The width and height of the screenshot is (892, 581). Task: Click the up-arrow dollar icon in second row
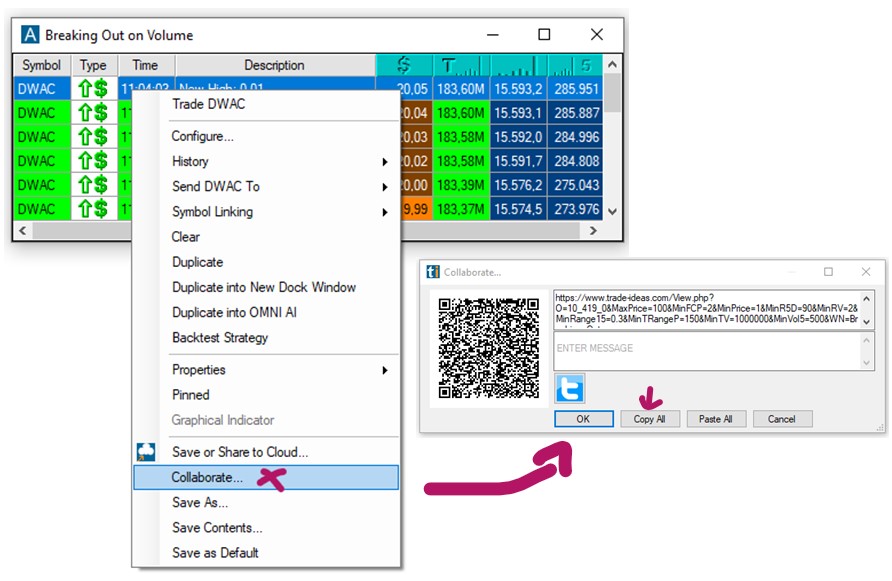93,113
